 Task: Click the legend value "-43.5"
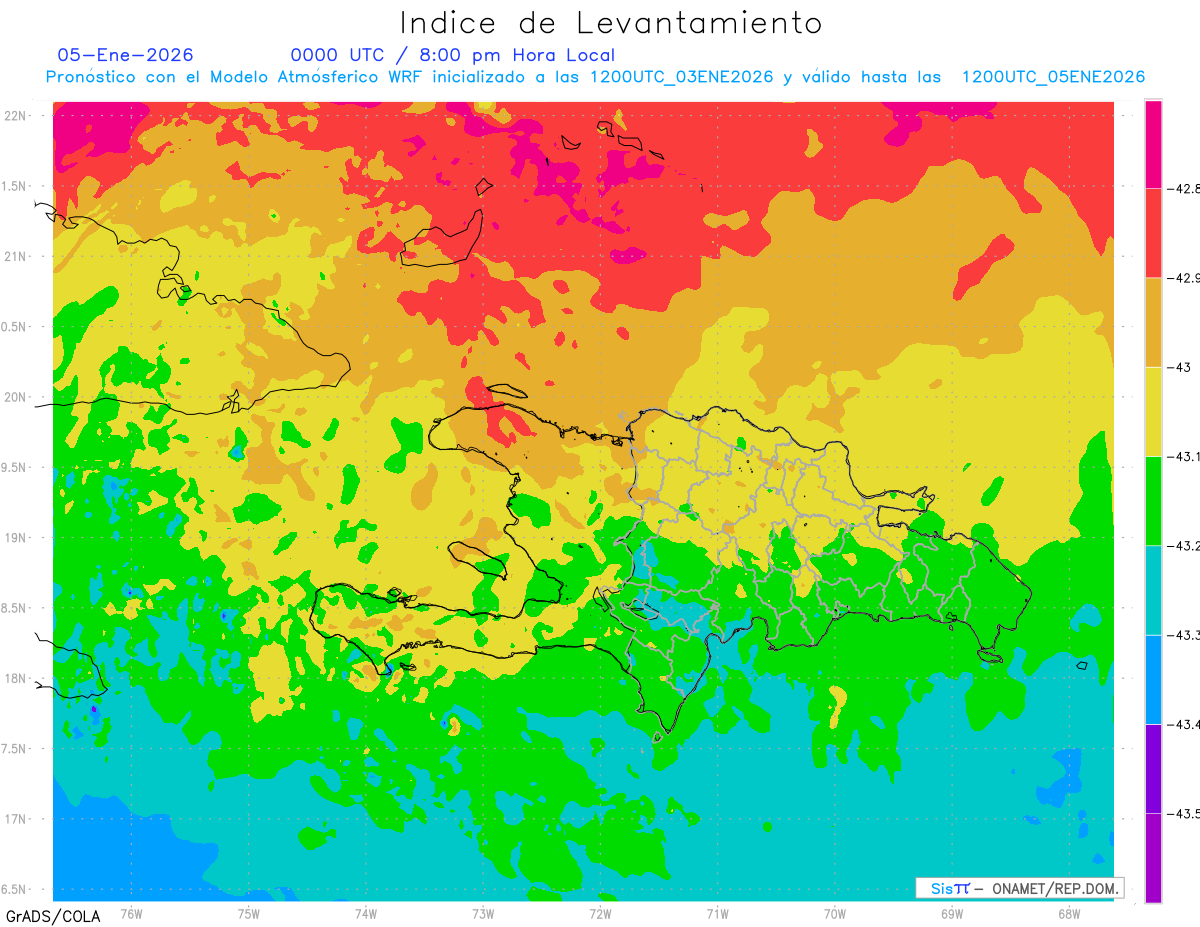(x=1183, y=814)
